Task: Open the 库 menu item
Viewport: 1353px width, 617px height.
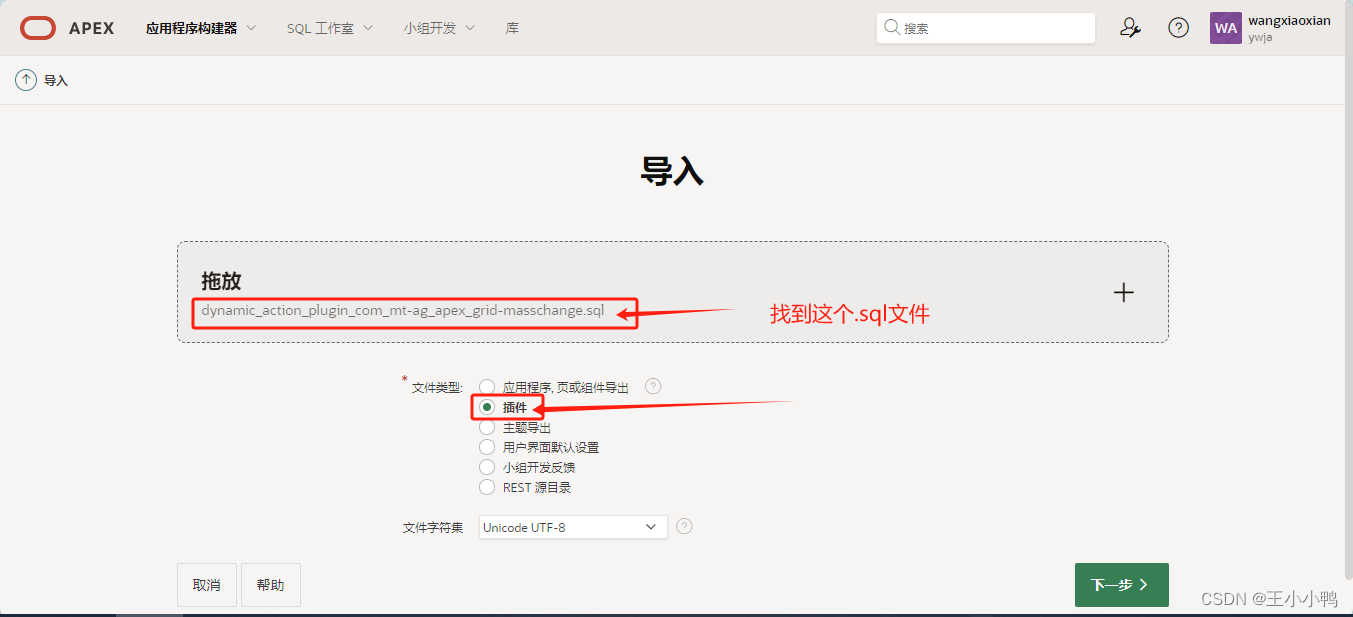Action: coord(512,28)
